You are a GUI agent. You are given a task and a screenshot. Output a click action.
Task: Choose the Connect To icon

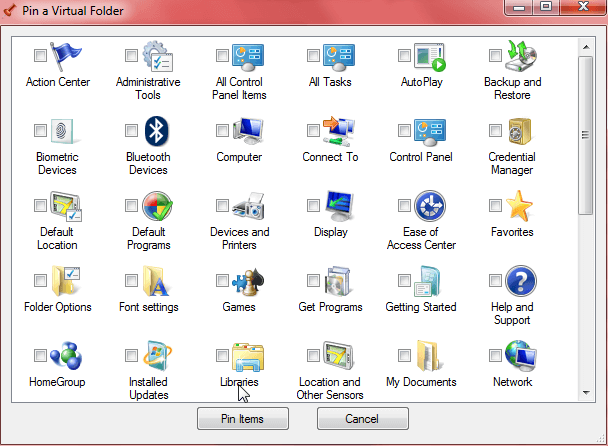[339, 131]
